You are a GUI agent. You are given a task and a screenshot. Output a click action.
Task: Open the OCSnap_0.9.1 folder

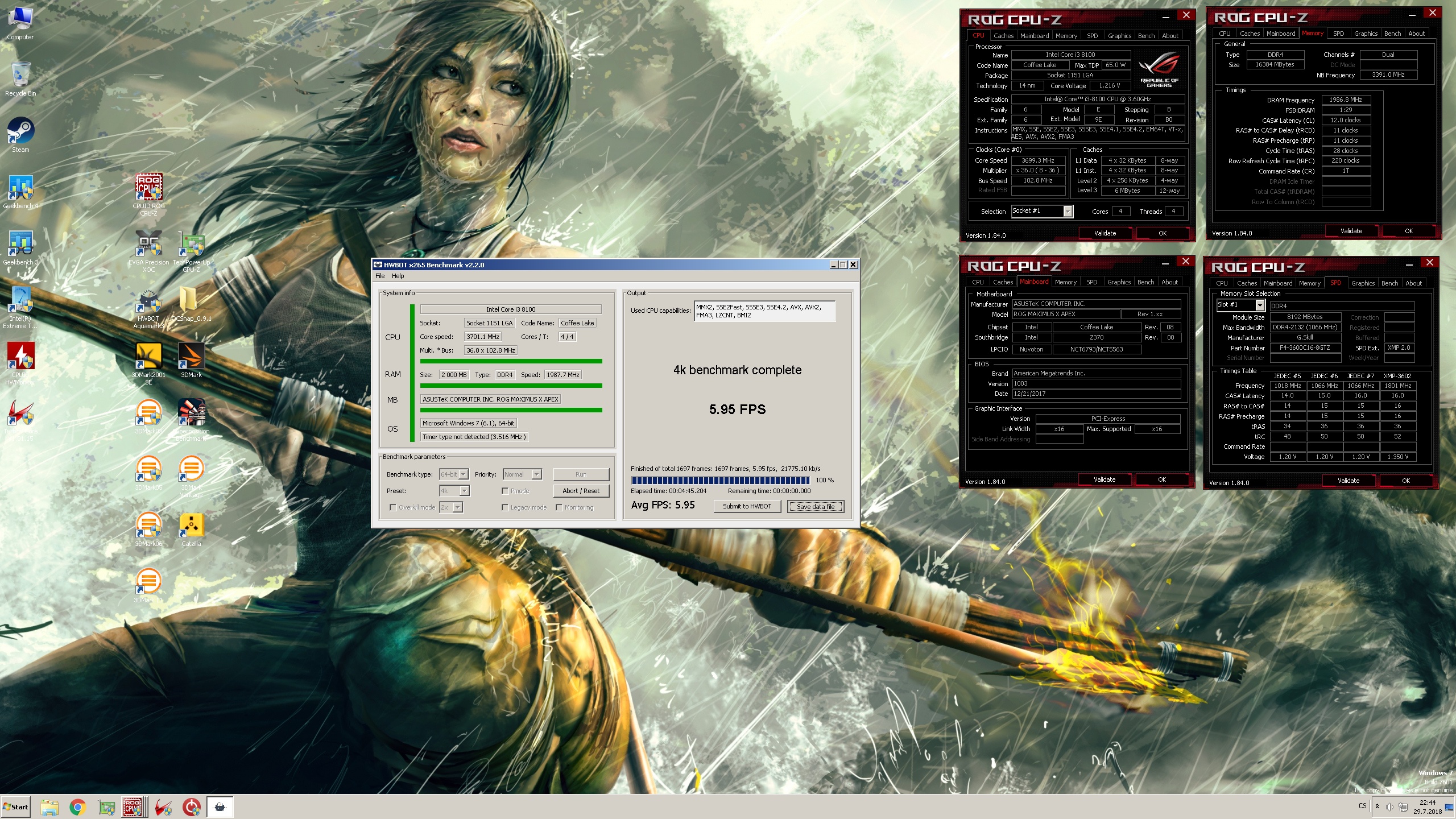click(191, 304)
